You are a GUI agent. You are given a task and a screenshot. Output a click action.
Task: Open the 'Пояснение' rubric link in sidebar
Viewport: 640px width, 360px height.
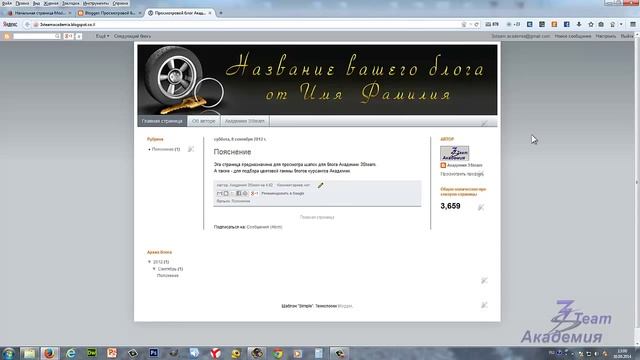[x=162, y=149]
